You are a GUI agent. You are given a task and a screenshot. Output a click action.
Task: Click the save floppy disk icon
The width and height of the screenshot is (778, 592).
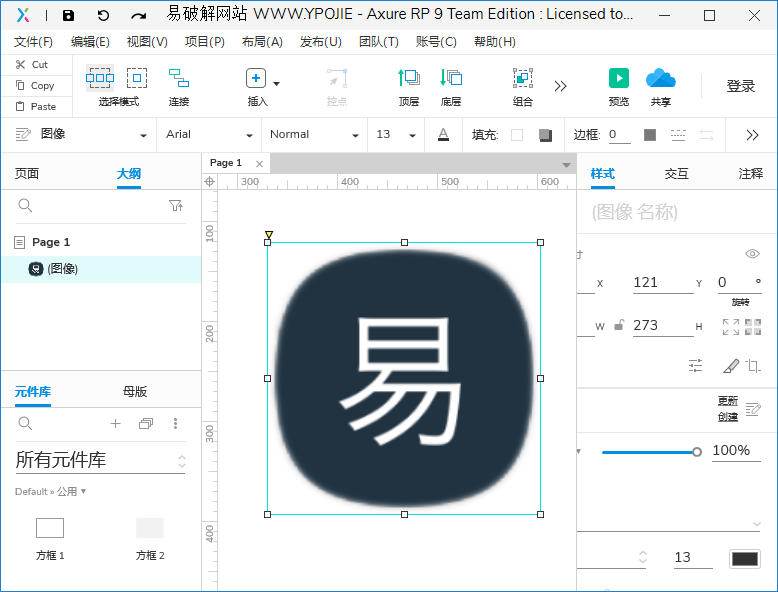[x=68, y=15]
